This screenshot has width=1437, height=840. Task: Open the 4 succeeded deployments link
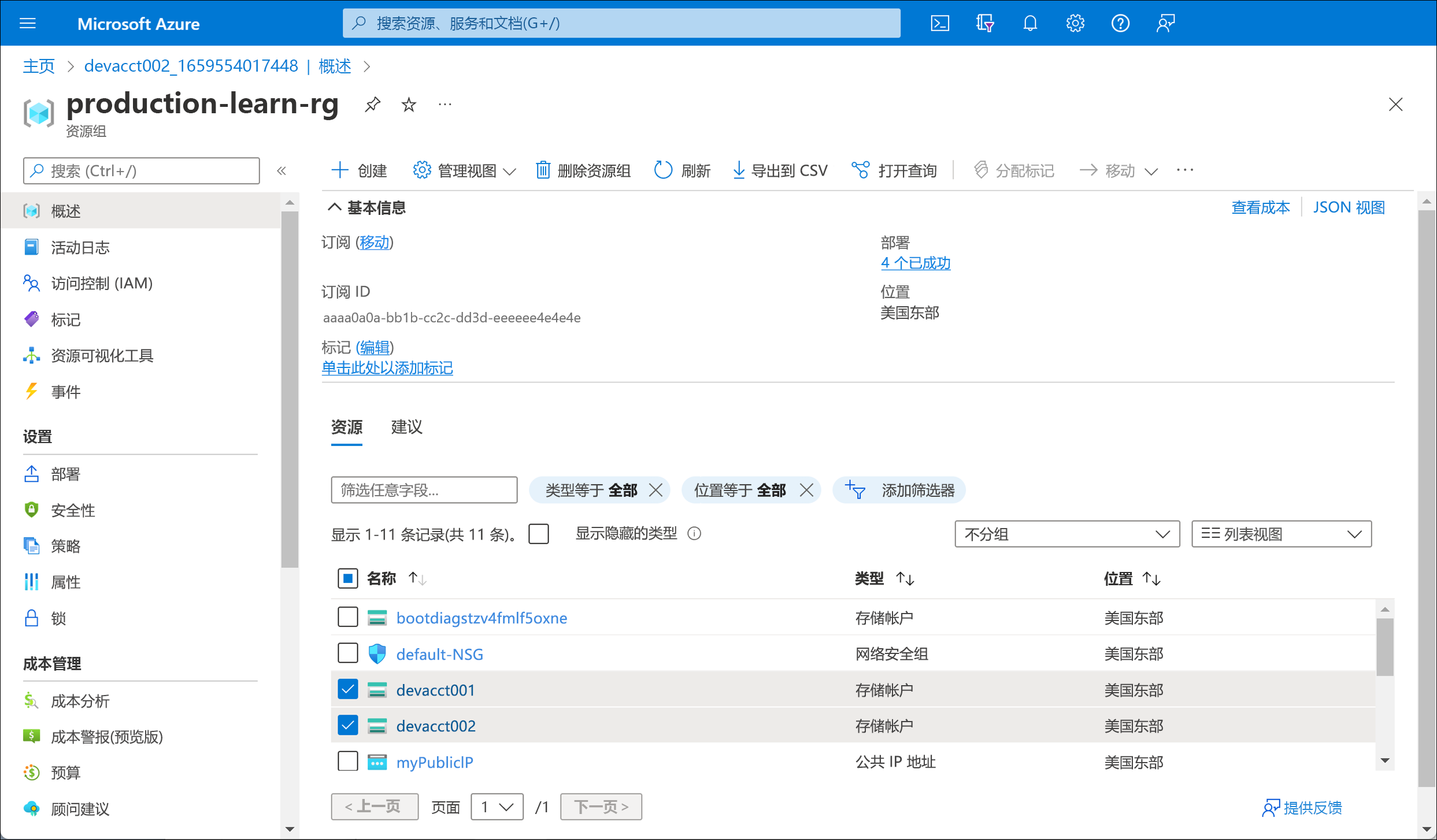(915, 263)
